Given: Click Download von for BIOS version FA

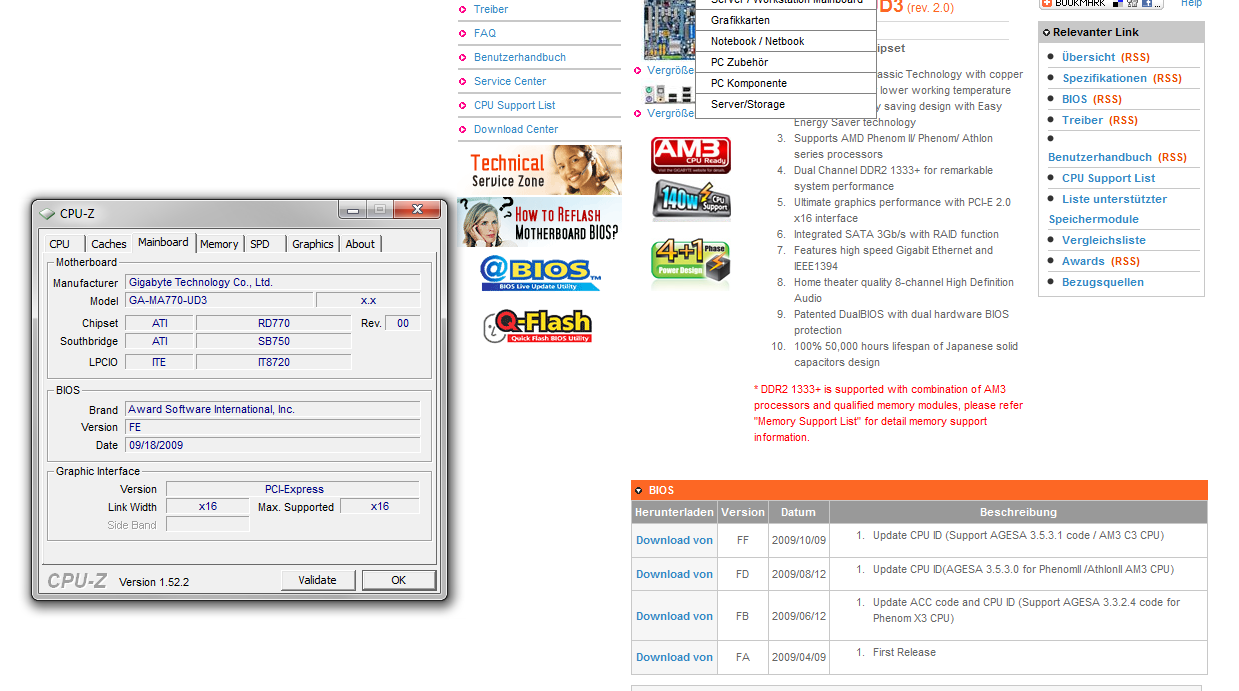Looking at the screenshot, I should click(x=675, y=657).
